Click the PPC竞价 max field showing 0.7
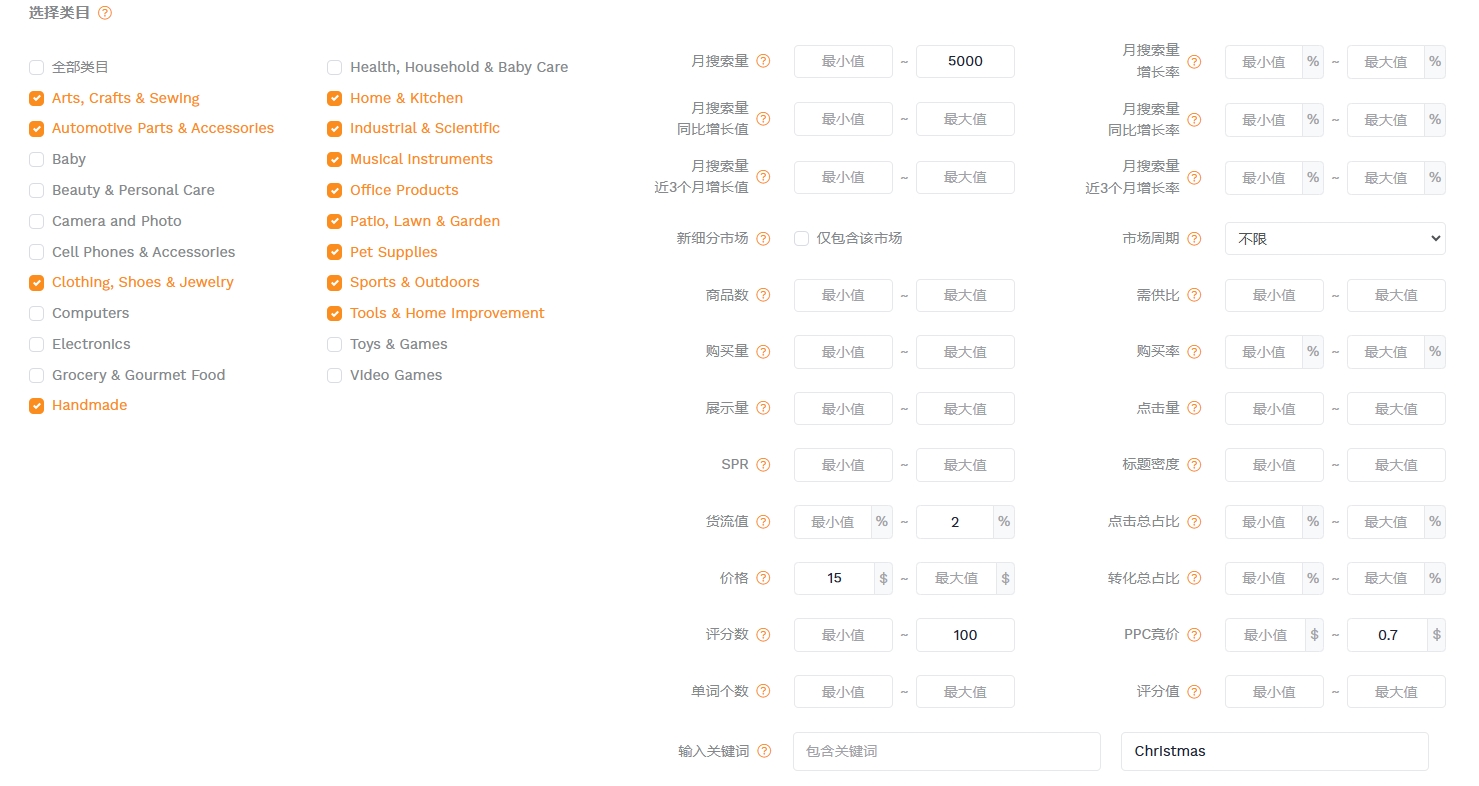Viewport: 1479px width, 786px height. [x=1386, y=635]
